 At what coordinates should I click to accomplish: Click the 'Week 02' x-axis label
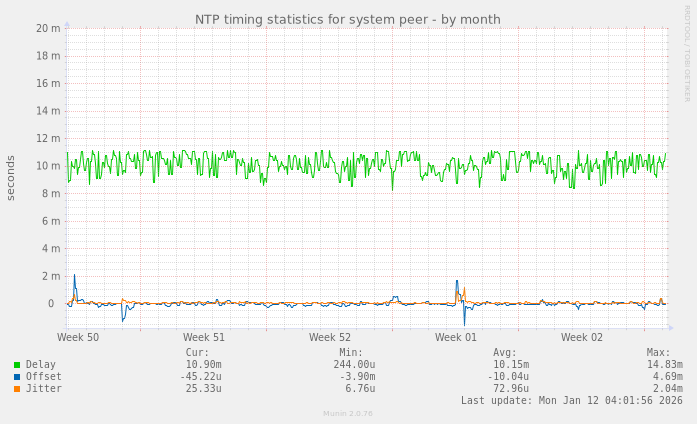pos(582,337)
